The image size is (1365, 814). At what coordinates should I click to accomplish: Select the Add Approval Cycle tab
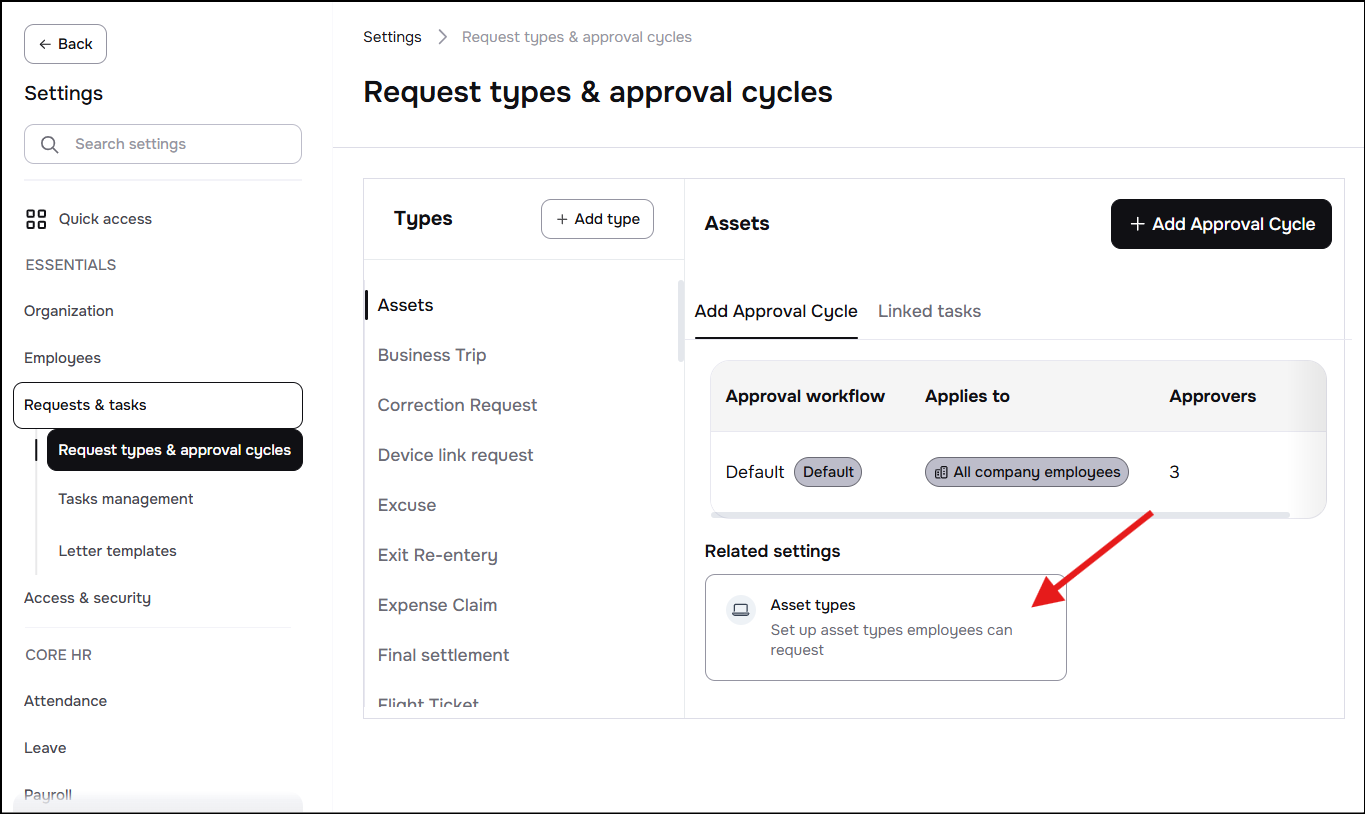coord(776,311)
